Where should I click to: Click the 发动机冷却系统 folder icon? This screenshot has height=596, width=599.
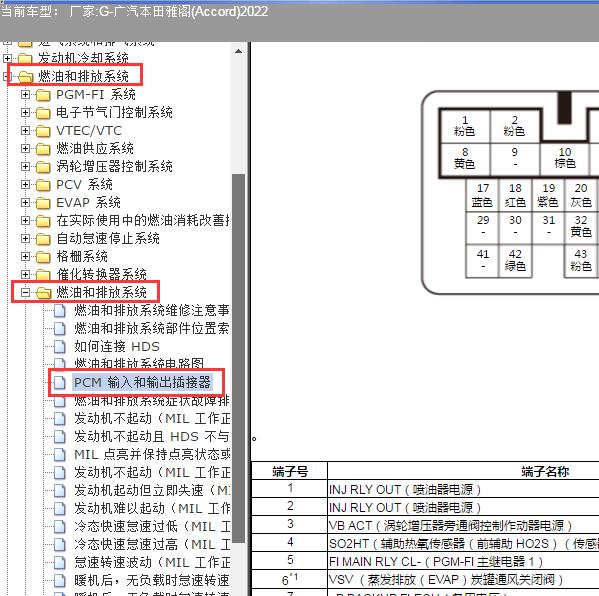coord(25,58)
